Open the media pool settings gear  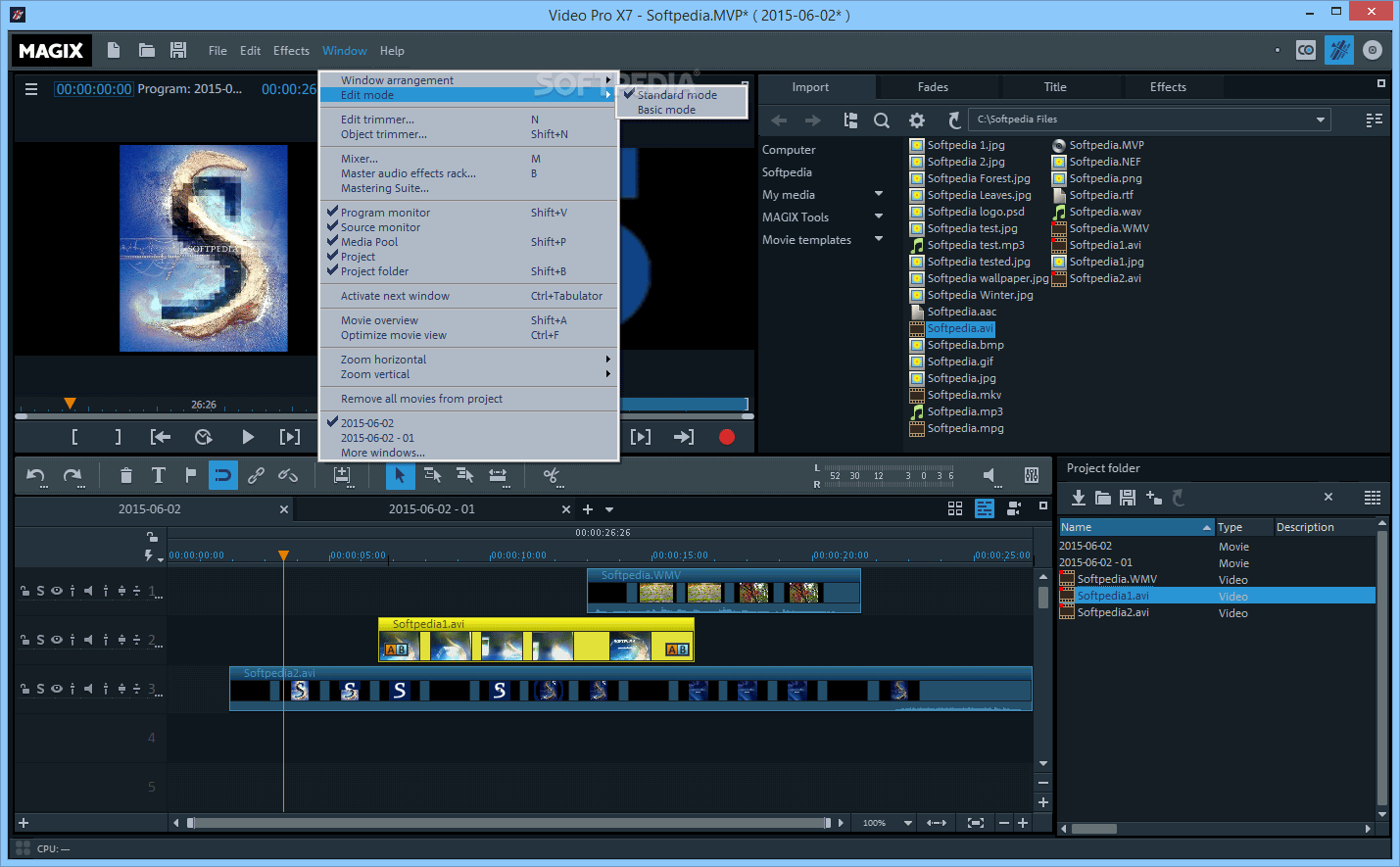[916, 120]
